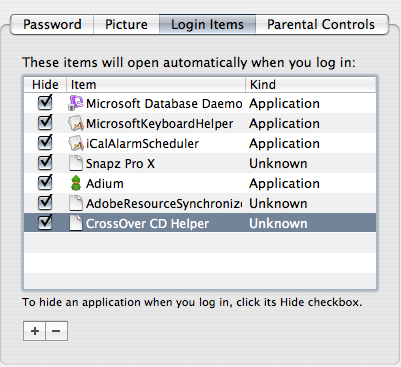Open the Parental Controls tab
401x367 pixels.
321,24
